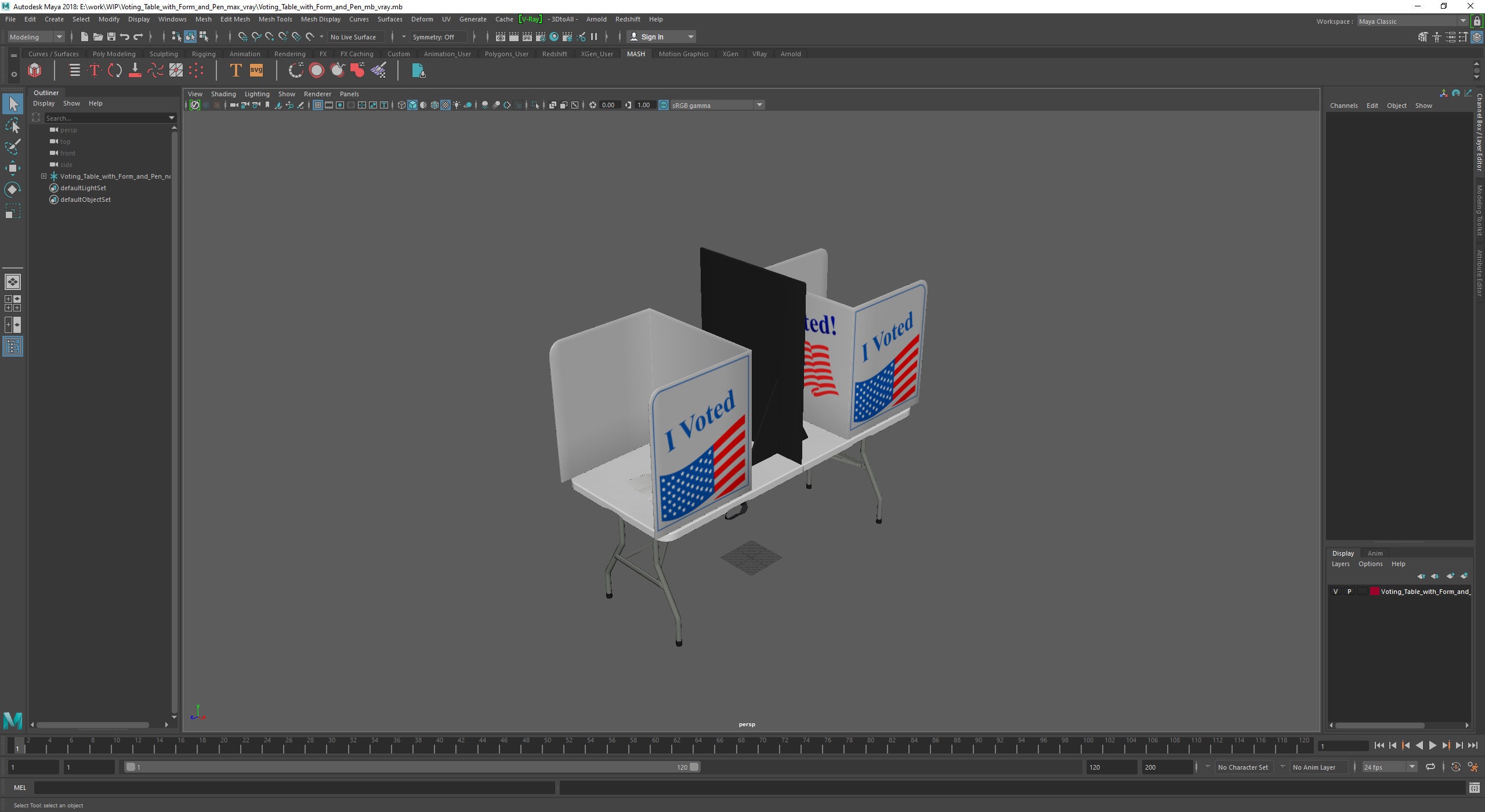The width and height of the screenshot is (1485, 812).
Task: Select defaultLightSet in Outliner
Action: pos(83,188)
